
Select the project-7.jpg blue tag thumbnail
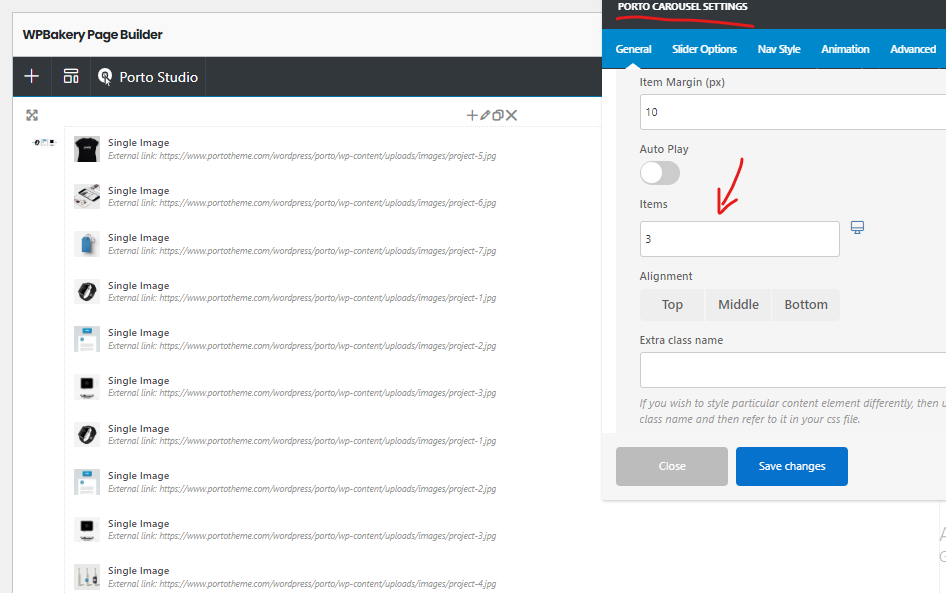coord(87,244)
